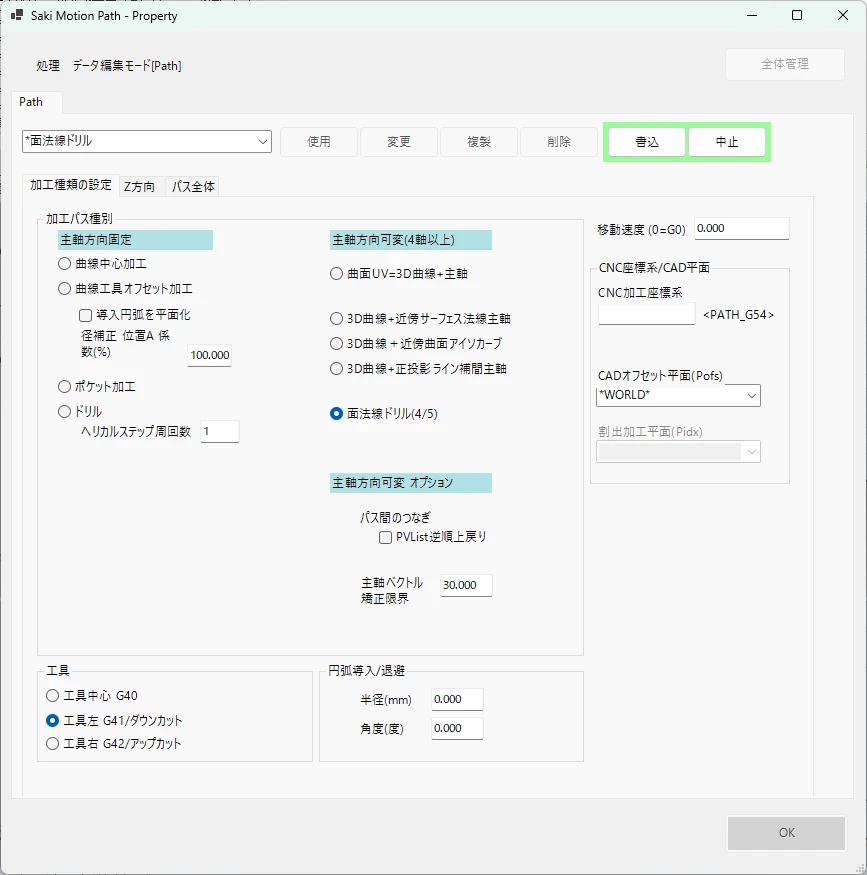The image size is (867, 875).
Task: Maximize the Property window
Action: pos(797,15)
